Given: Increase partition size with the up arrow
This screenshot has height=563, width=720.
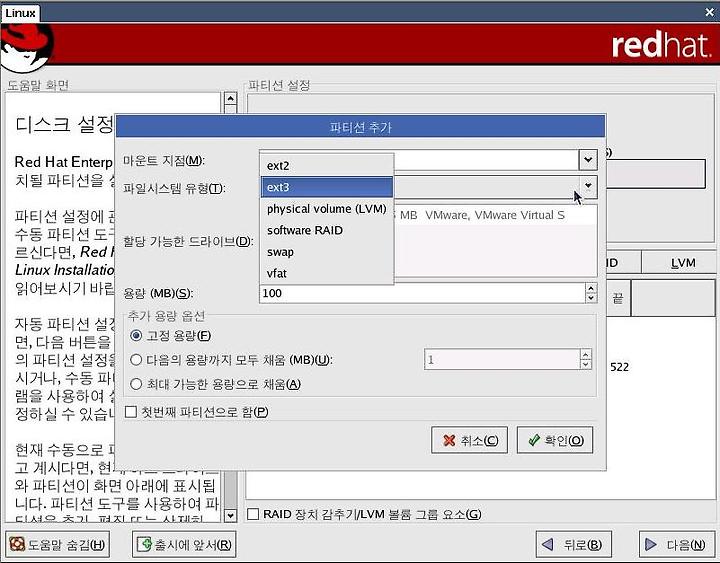Looking at the screenshot, I should pyautogui.click(x=591, y=288).
